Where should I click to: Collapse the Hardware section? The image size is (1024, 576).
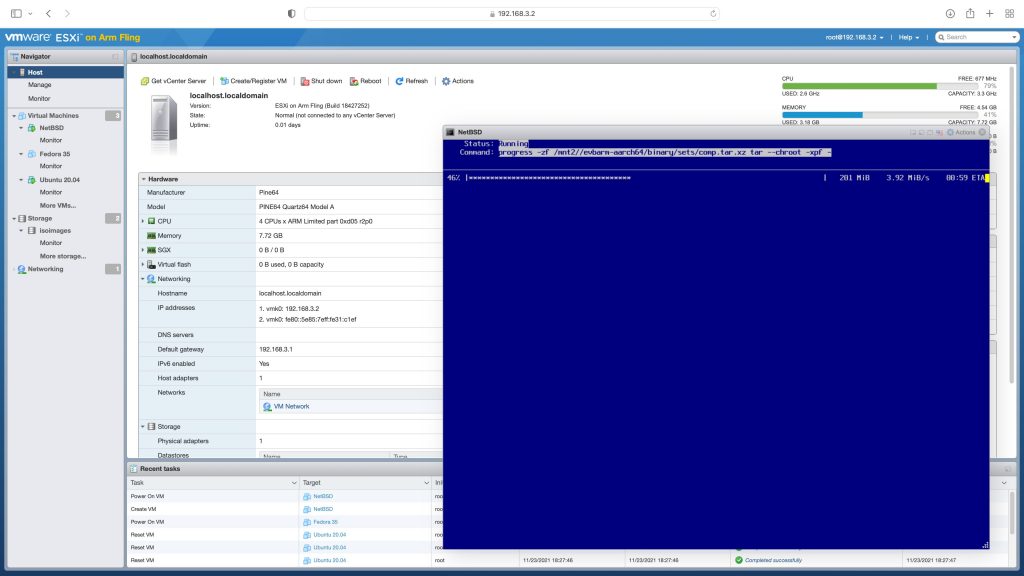(x=144, y=179)
